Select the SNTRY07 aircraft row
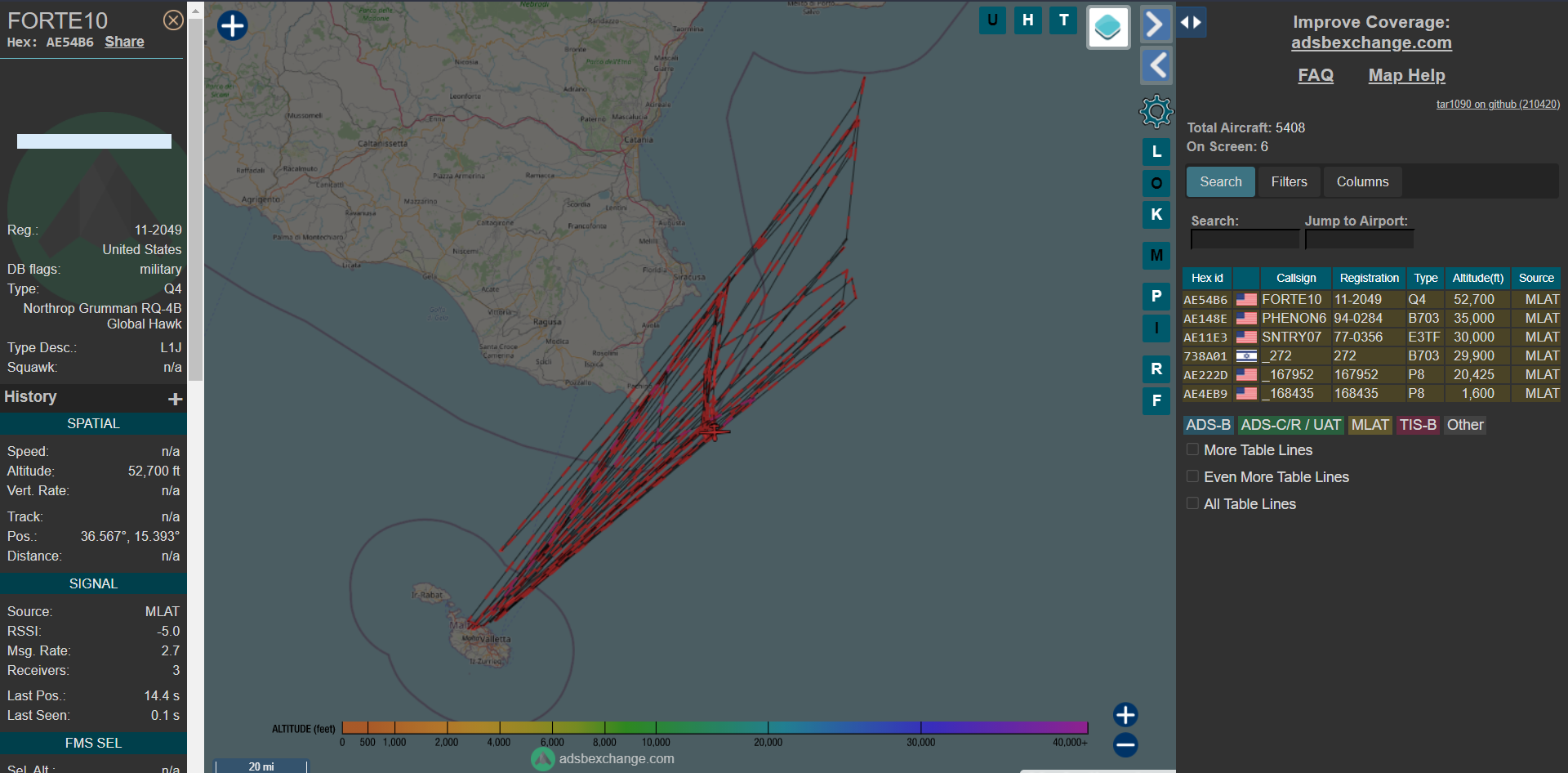1568x773 pixels. (x=1371, y=337)
